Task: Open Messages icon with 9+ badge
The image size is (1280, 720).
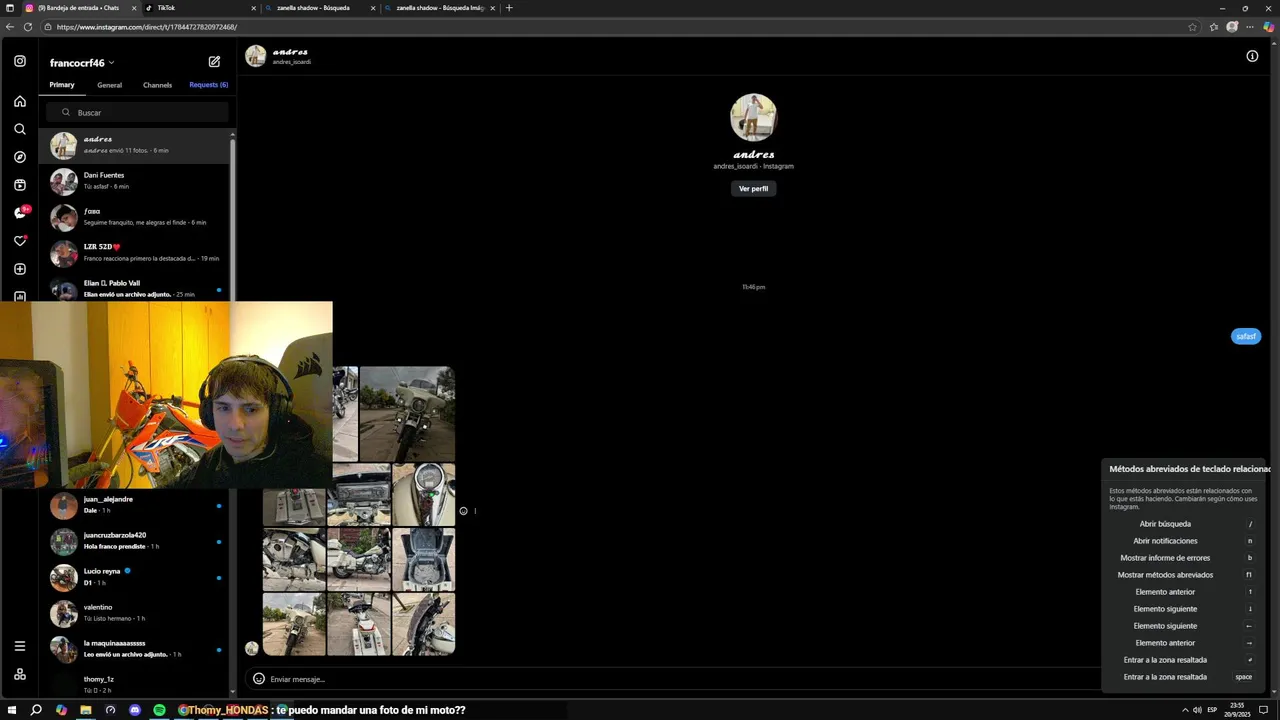Action: (x=20, y=213)
